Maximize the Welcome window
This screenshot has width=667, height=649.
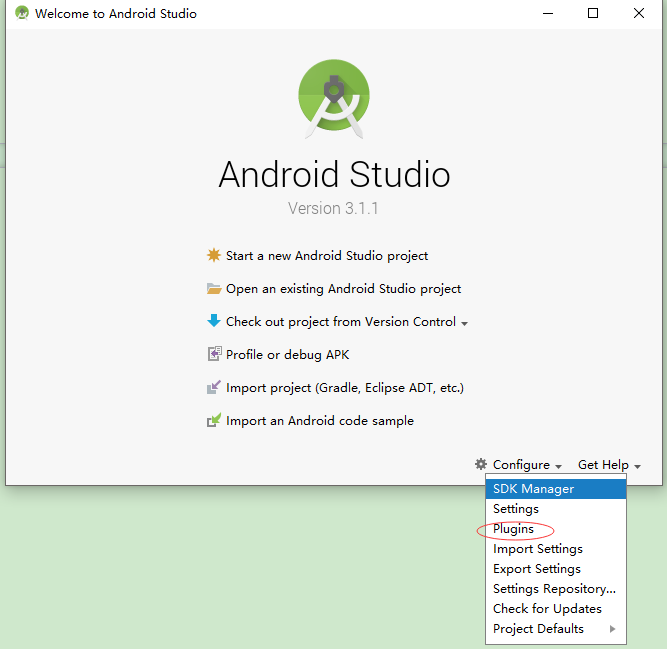pos(593,13)
